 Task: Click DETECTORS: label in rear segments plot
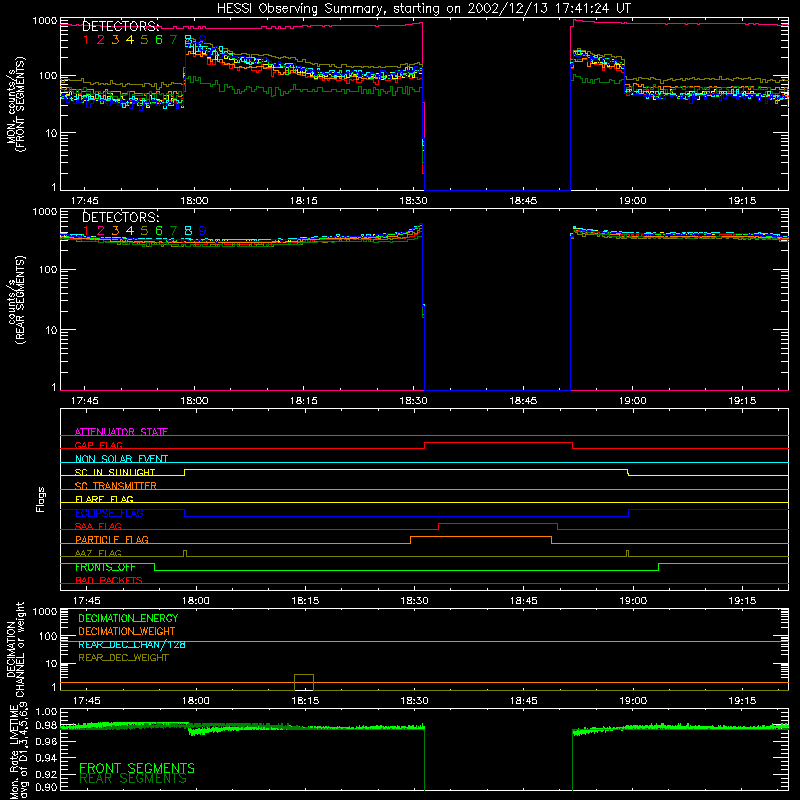coord(120,217)
